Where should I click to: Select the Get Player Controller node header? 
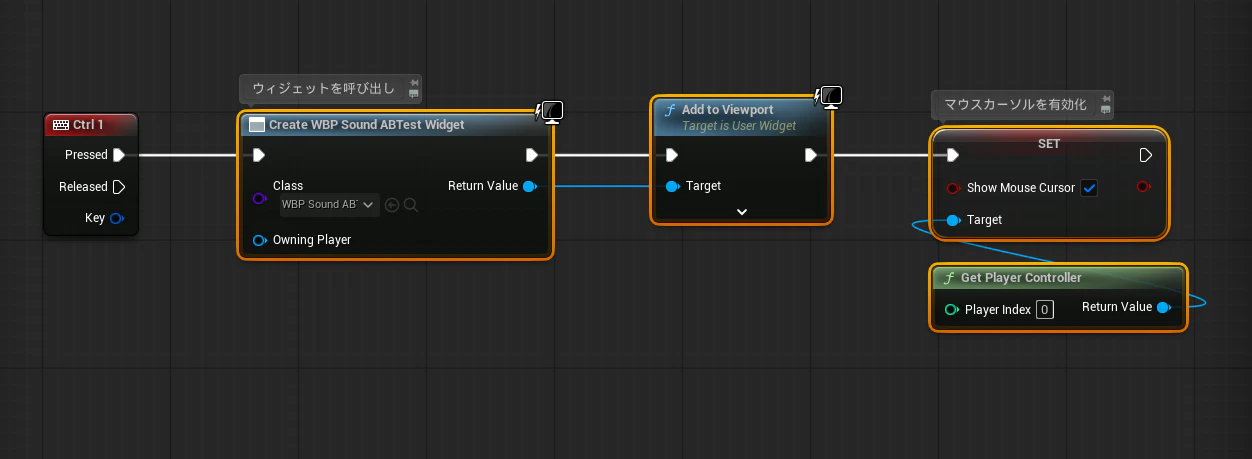pos(1058,278)
